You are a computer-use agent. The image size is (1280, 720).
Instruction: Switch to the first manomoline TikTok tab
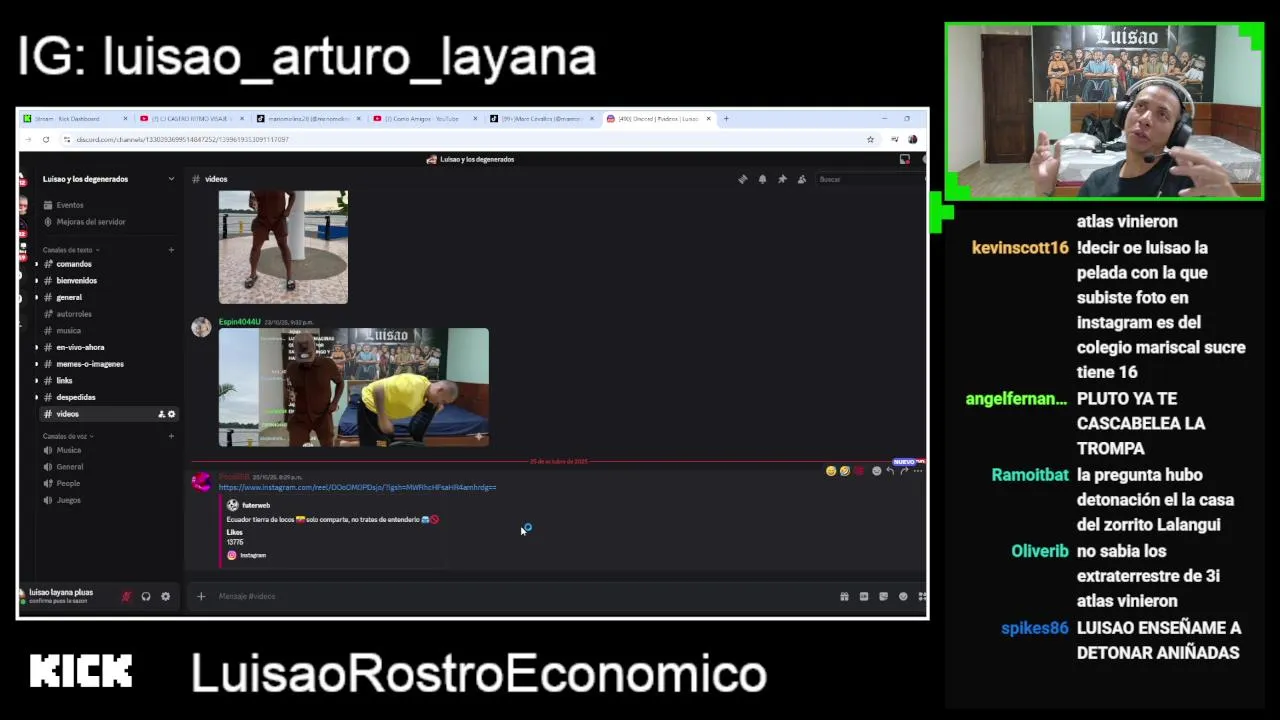[307, 118]
